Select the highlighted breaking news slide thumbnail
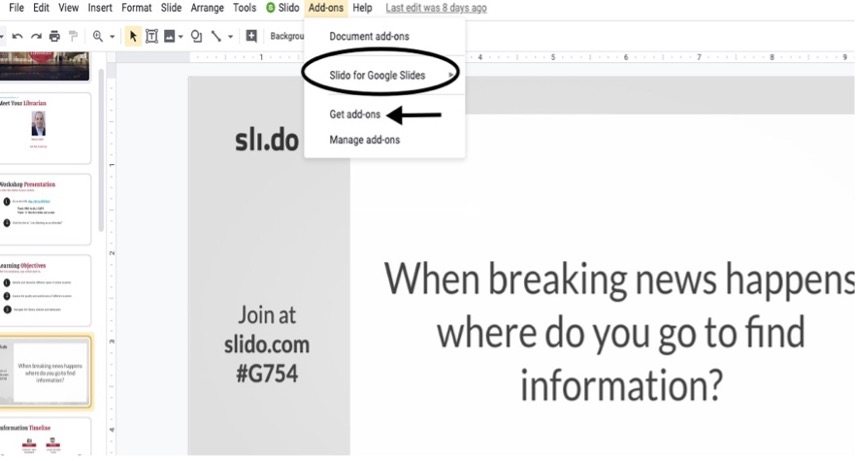This screenshot has height=461, width=858. (x=45, y=372)
